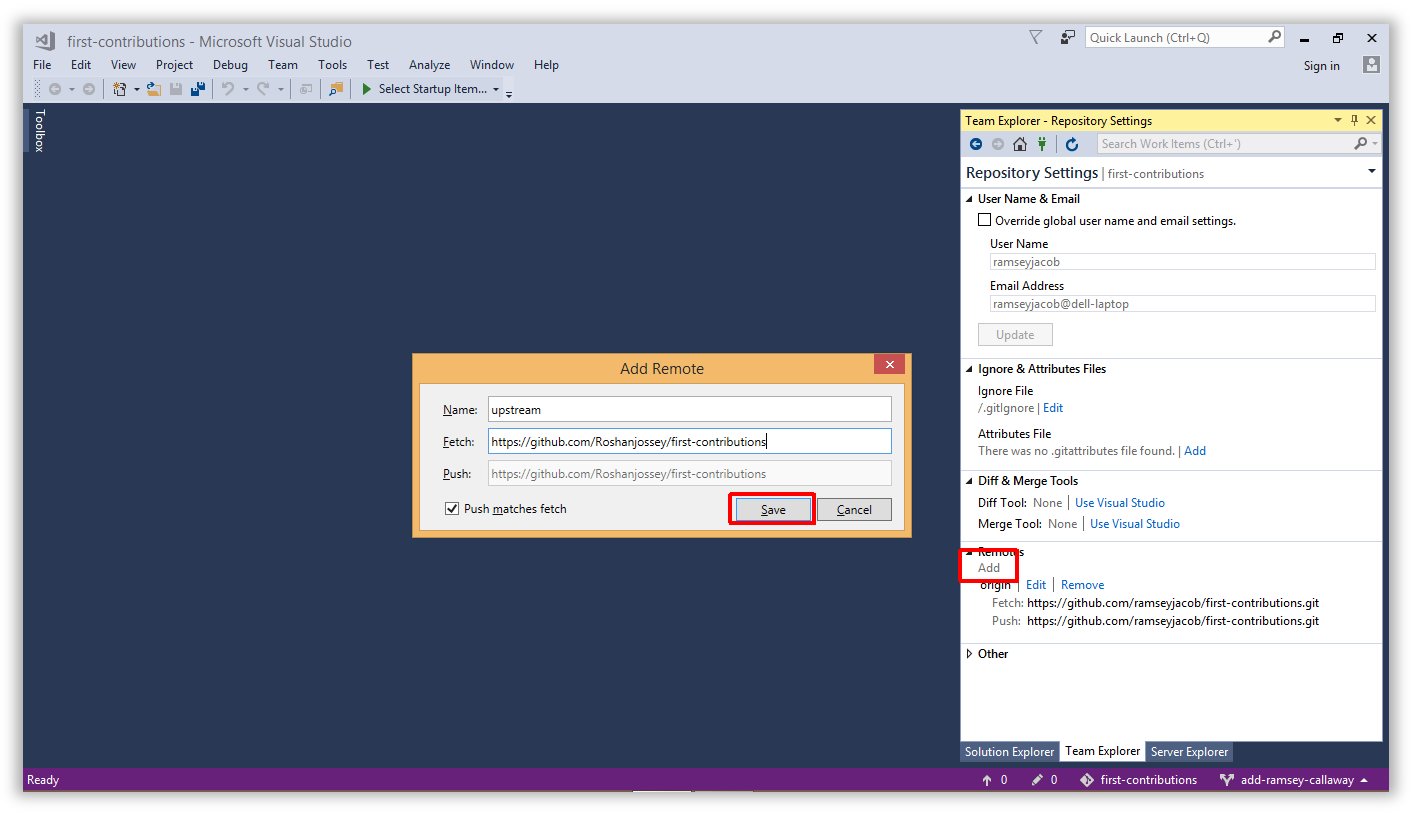Click the Save All toolbar icon

[198, 89]
